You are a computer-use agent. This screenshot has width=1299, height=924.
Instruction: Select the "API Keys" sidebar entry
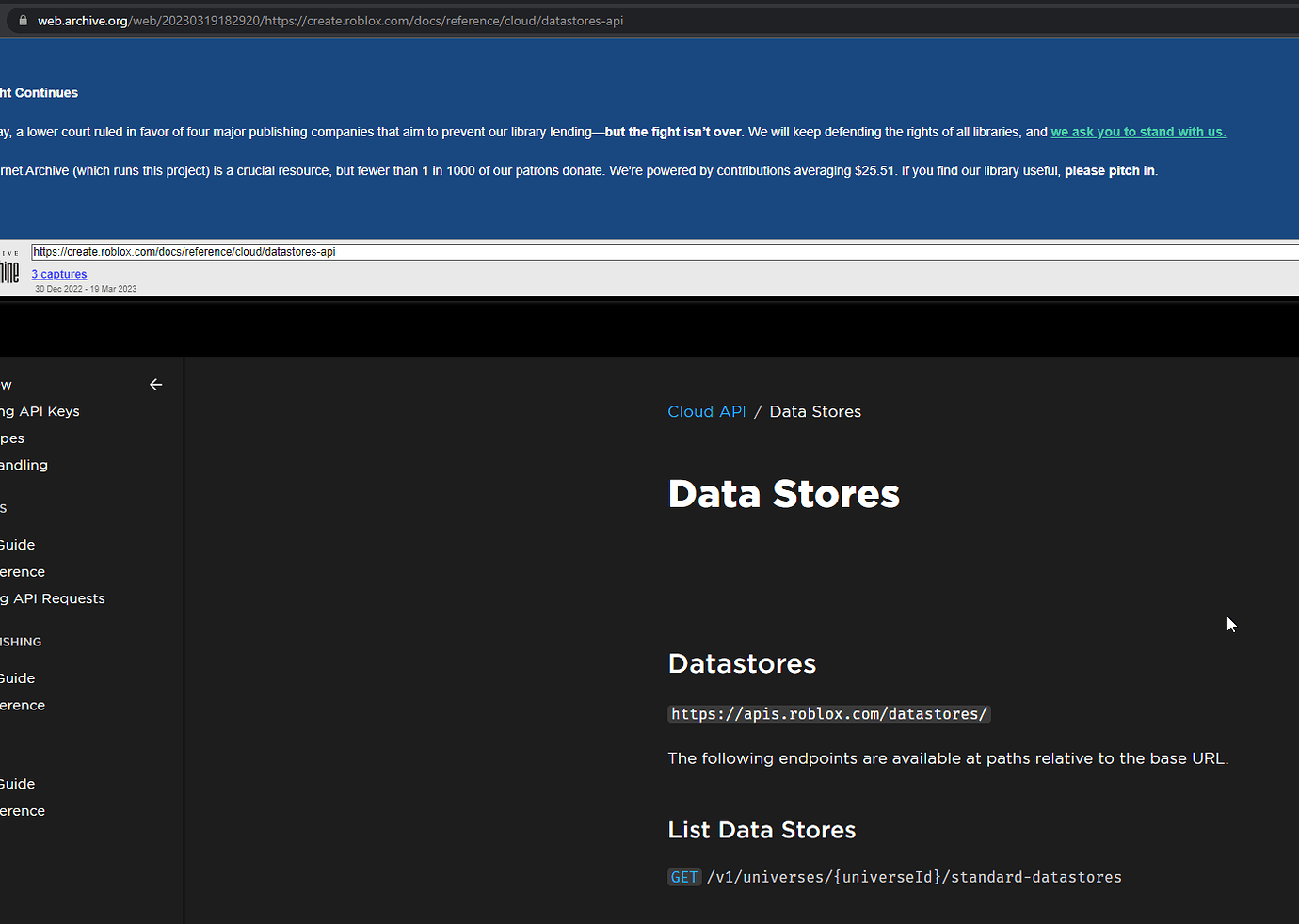click(40, 411)
